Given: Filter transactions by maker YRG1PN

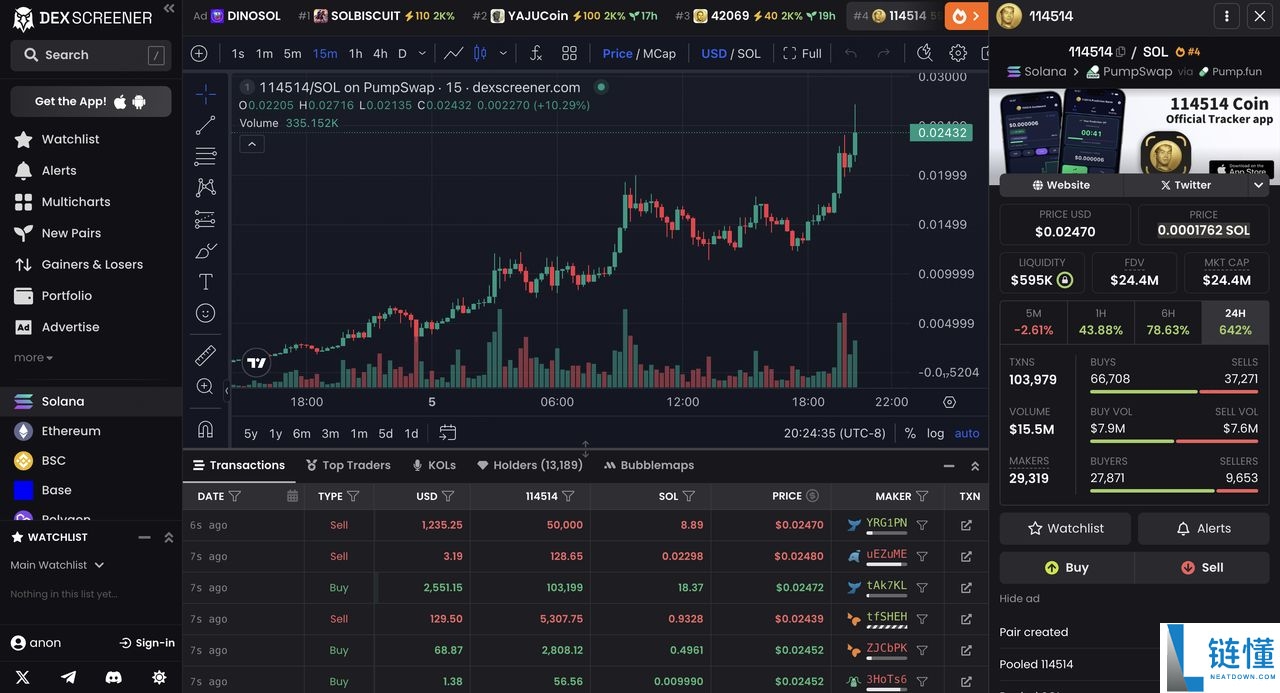Looking at the screenshot, I should point(922,524).
